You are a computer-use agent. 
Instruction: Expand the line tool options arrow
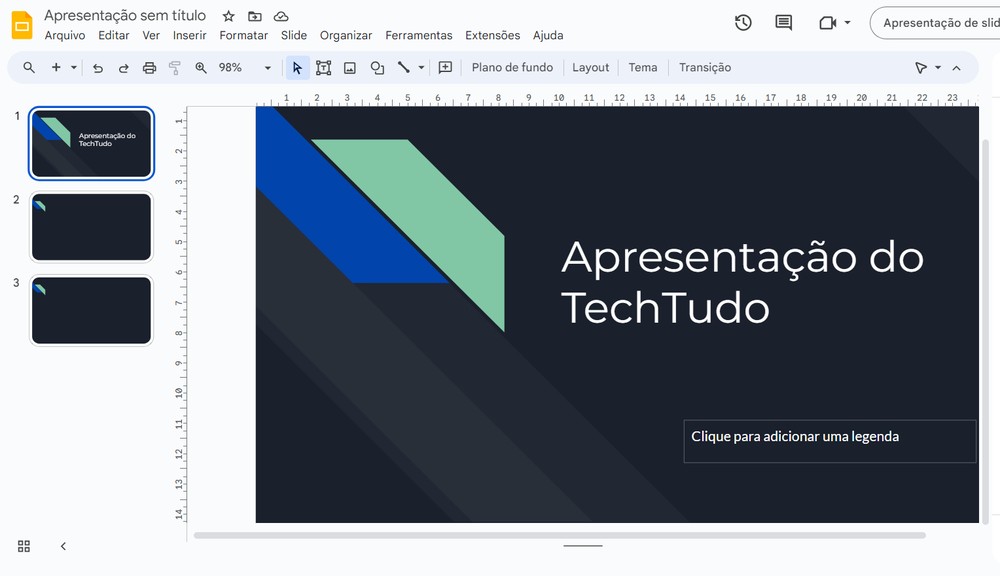[x=419, y=67]
